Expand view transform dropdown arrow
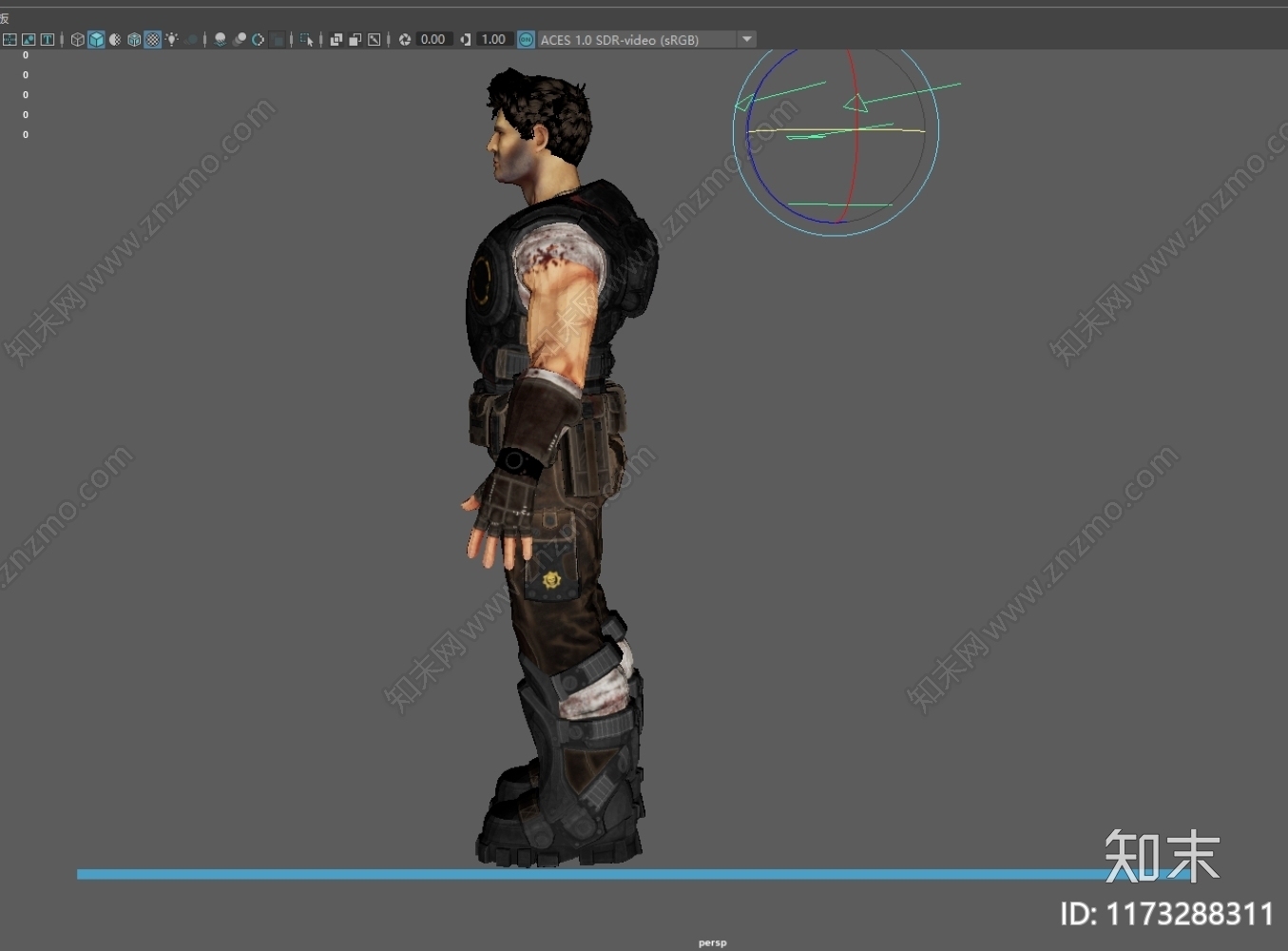Screen dimensions: 1288x951 pyautogui.click(x=747, y=39)
